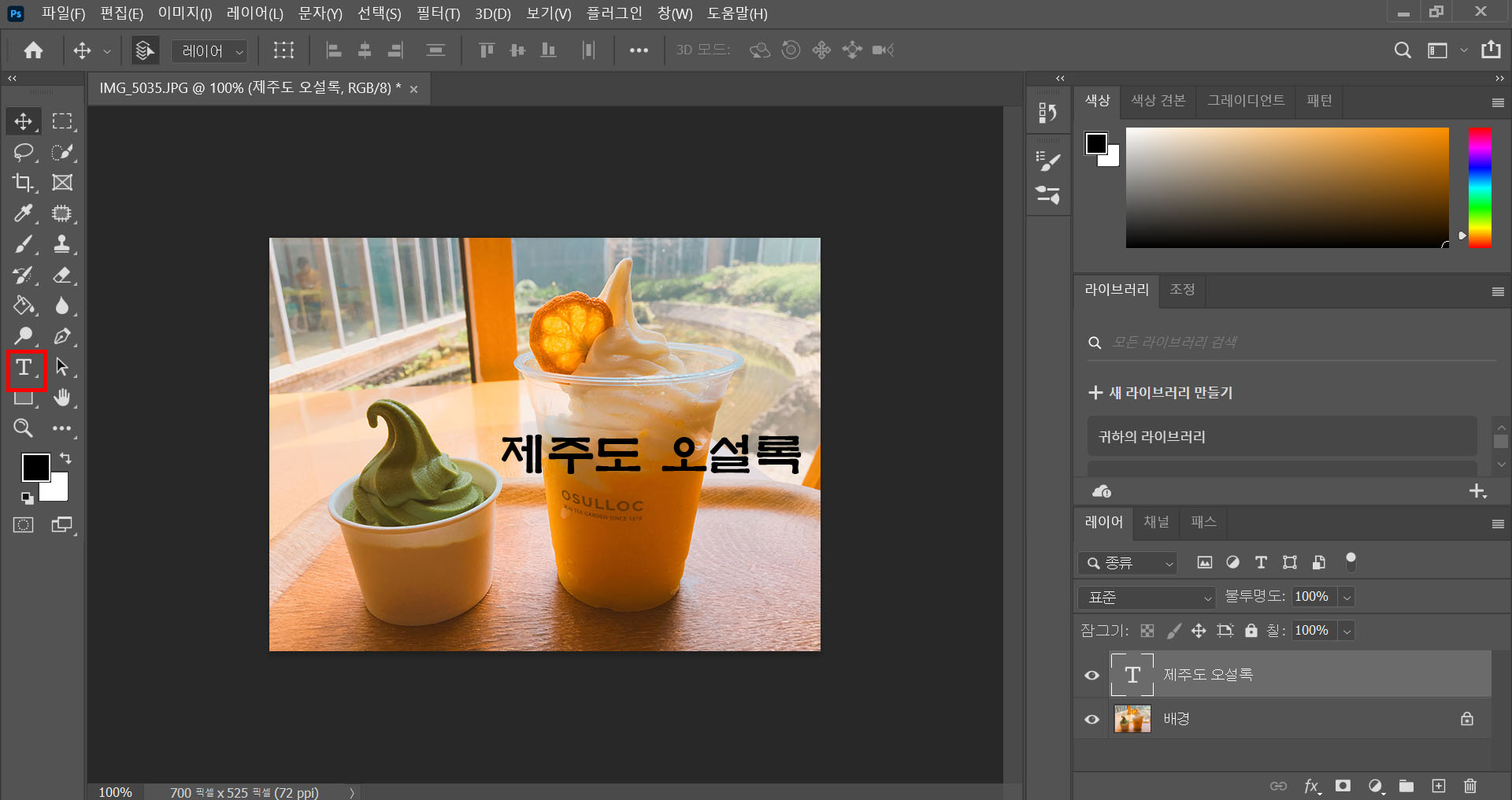Swap foreground and background colors

(65, 458)
